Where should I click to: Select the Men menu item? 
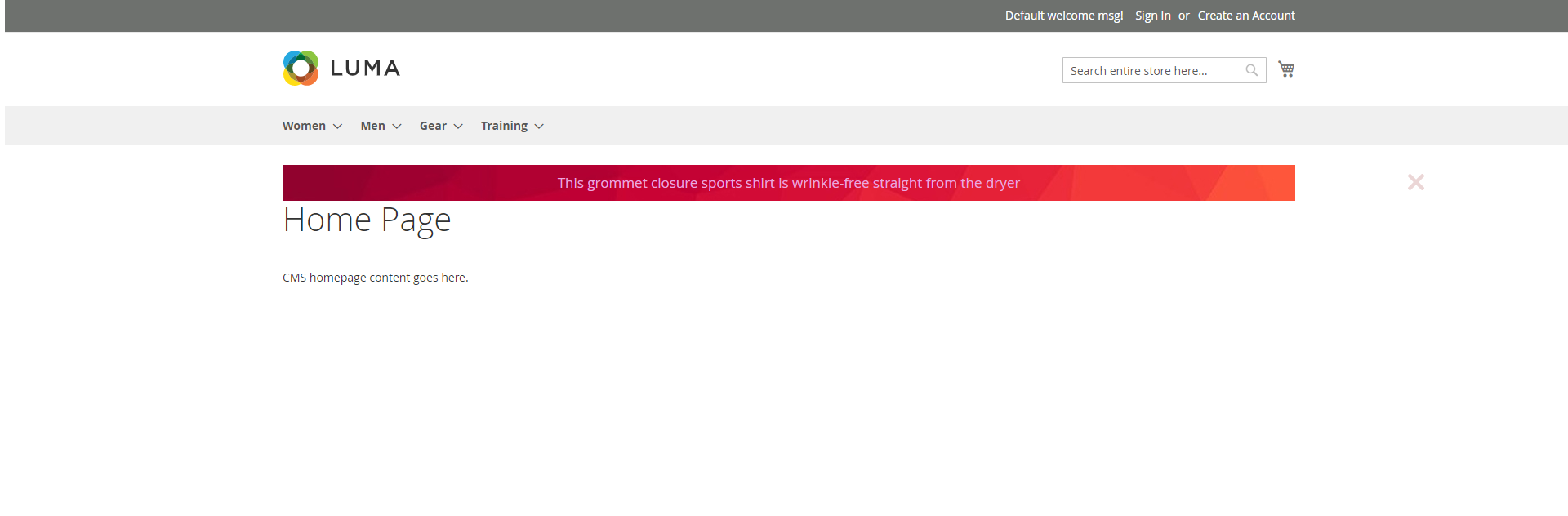point(372,126)
